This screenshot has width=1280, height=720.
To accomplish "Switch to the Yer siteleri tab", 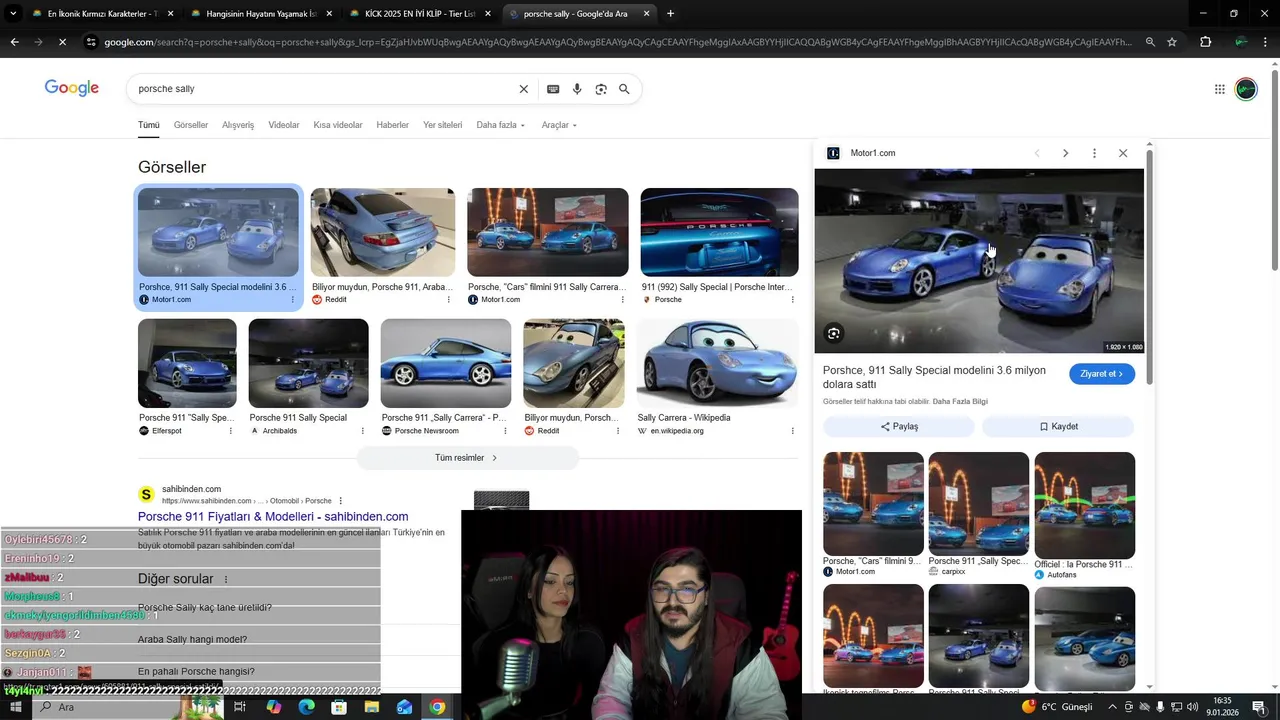I will pos(443,125).
